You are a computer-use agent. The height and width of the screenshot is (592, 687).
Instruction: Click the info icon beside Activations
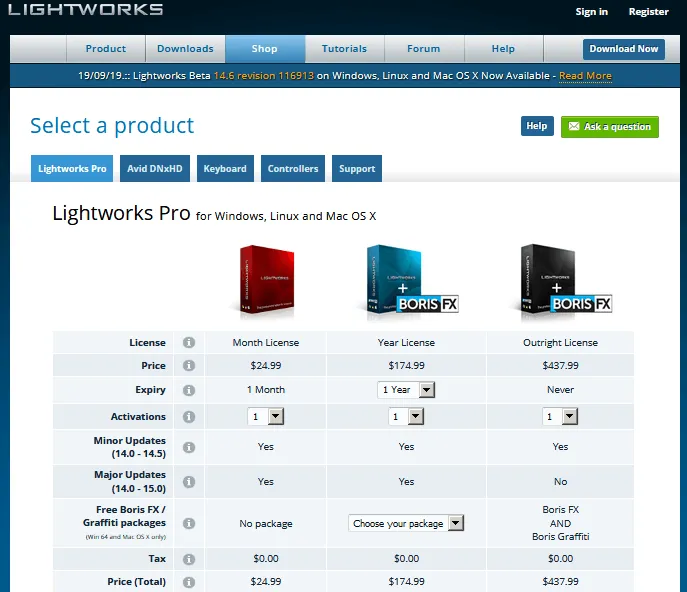[x=189, y=417]
